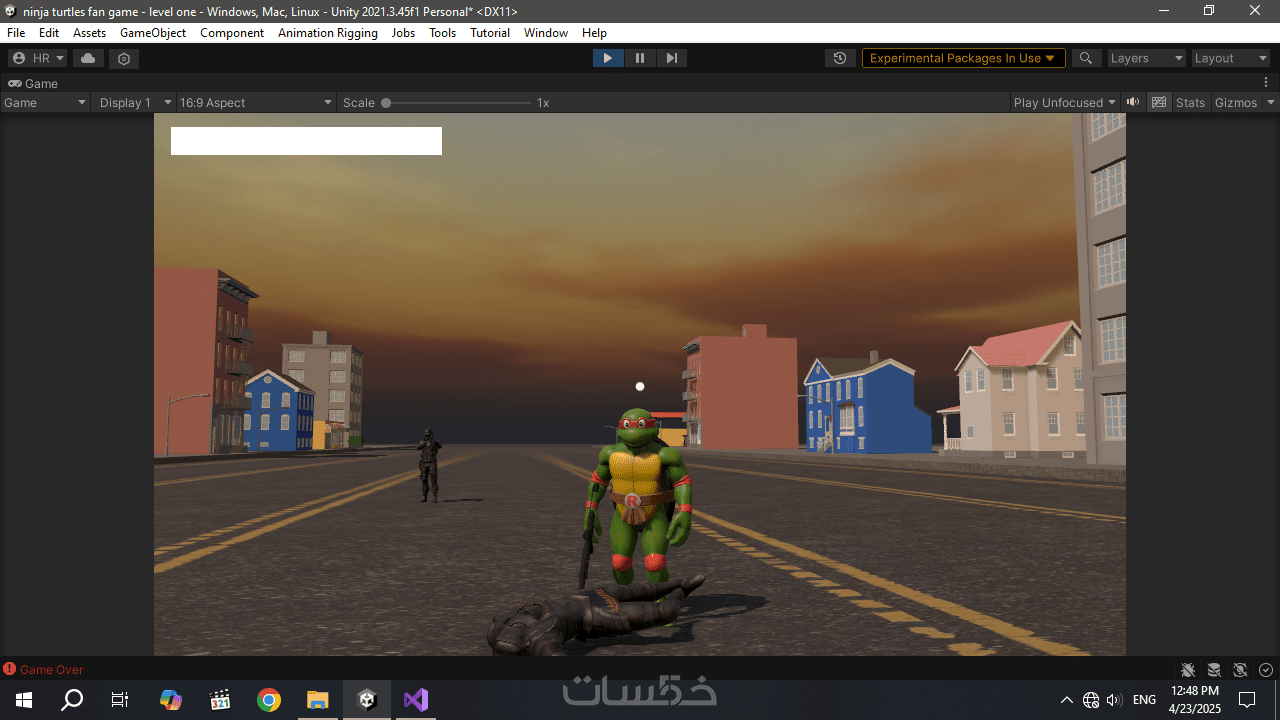Image resolution: width=1280 pixels, height=720 pixels.
Task: Open the Game view mode dropdown
Action: (x=45, y=102)
